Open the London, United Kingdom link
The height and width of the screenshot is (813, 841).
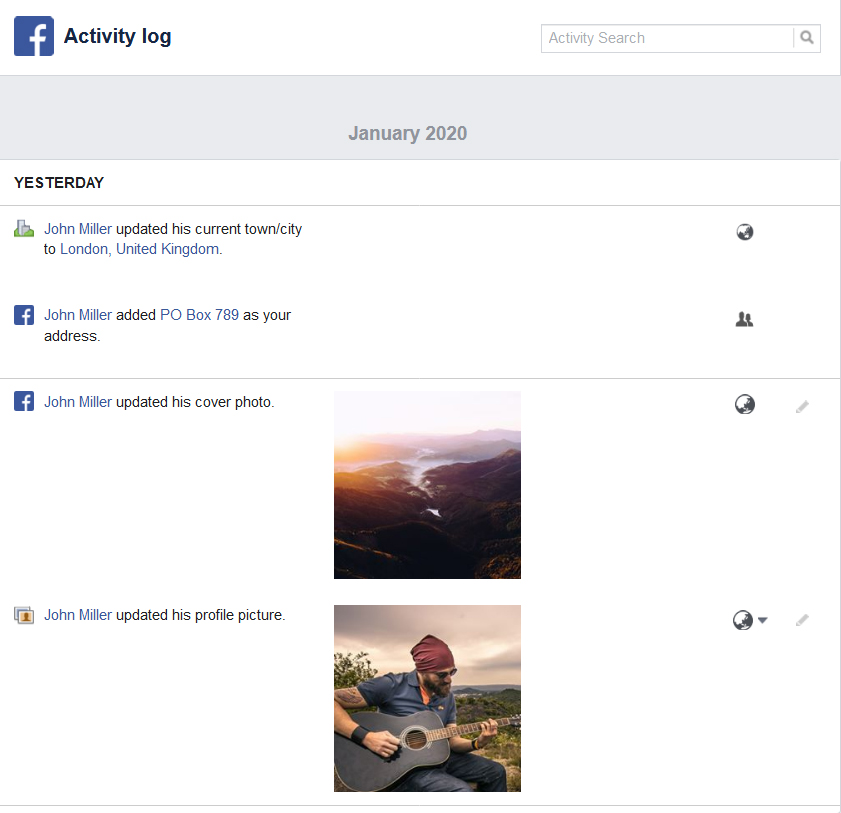139,249
